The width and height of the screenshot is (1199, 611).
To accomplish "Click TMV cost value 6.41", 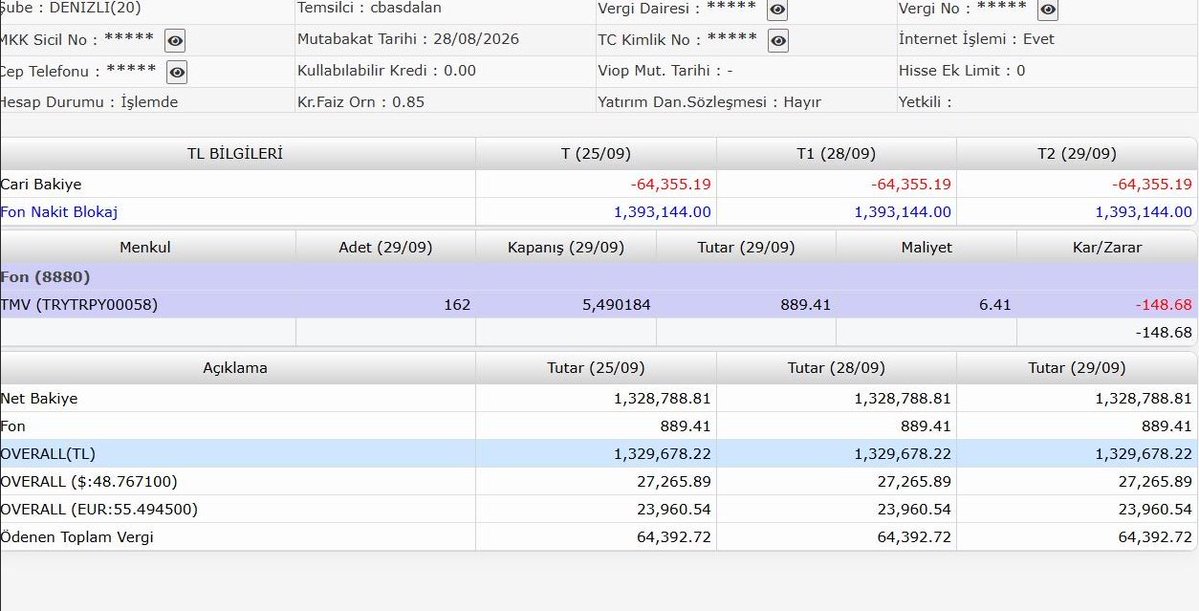I will (995, 305).
